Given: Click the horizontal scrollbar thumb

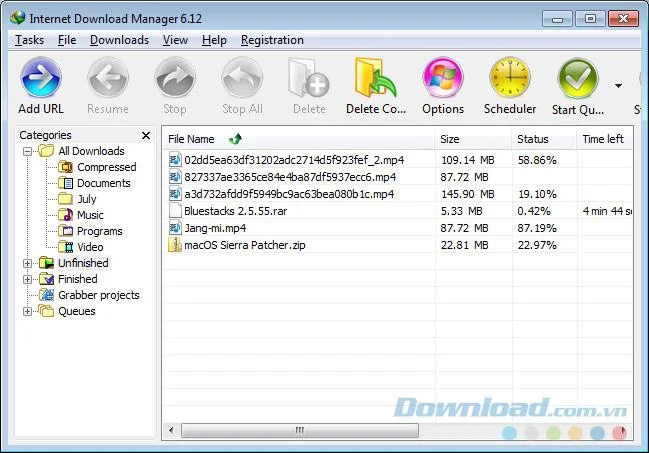Looking at the screenshot, I should click(300, 430).
